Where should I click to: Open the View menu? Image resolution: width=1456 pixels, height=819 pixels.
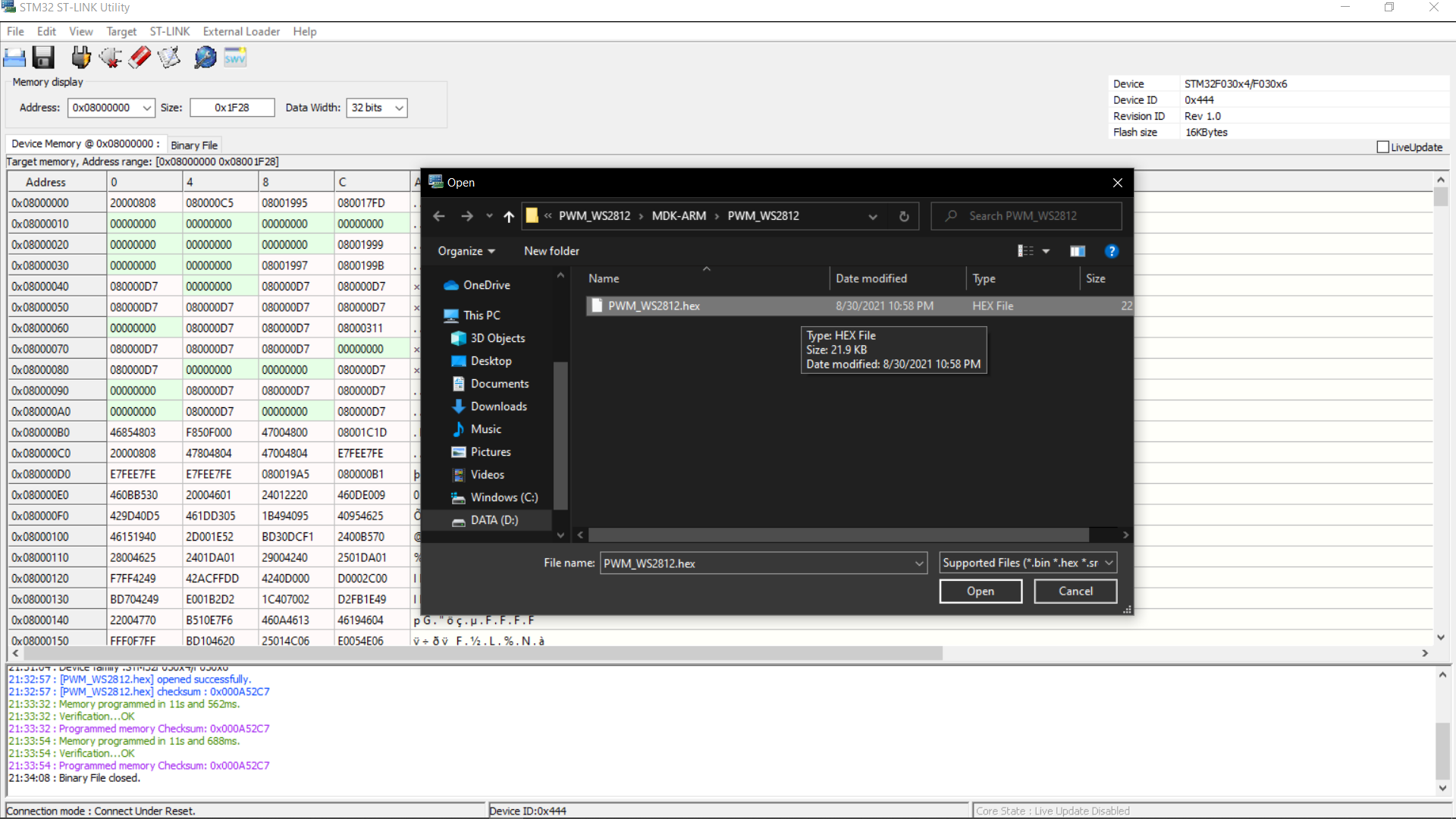tap(81, 32)
